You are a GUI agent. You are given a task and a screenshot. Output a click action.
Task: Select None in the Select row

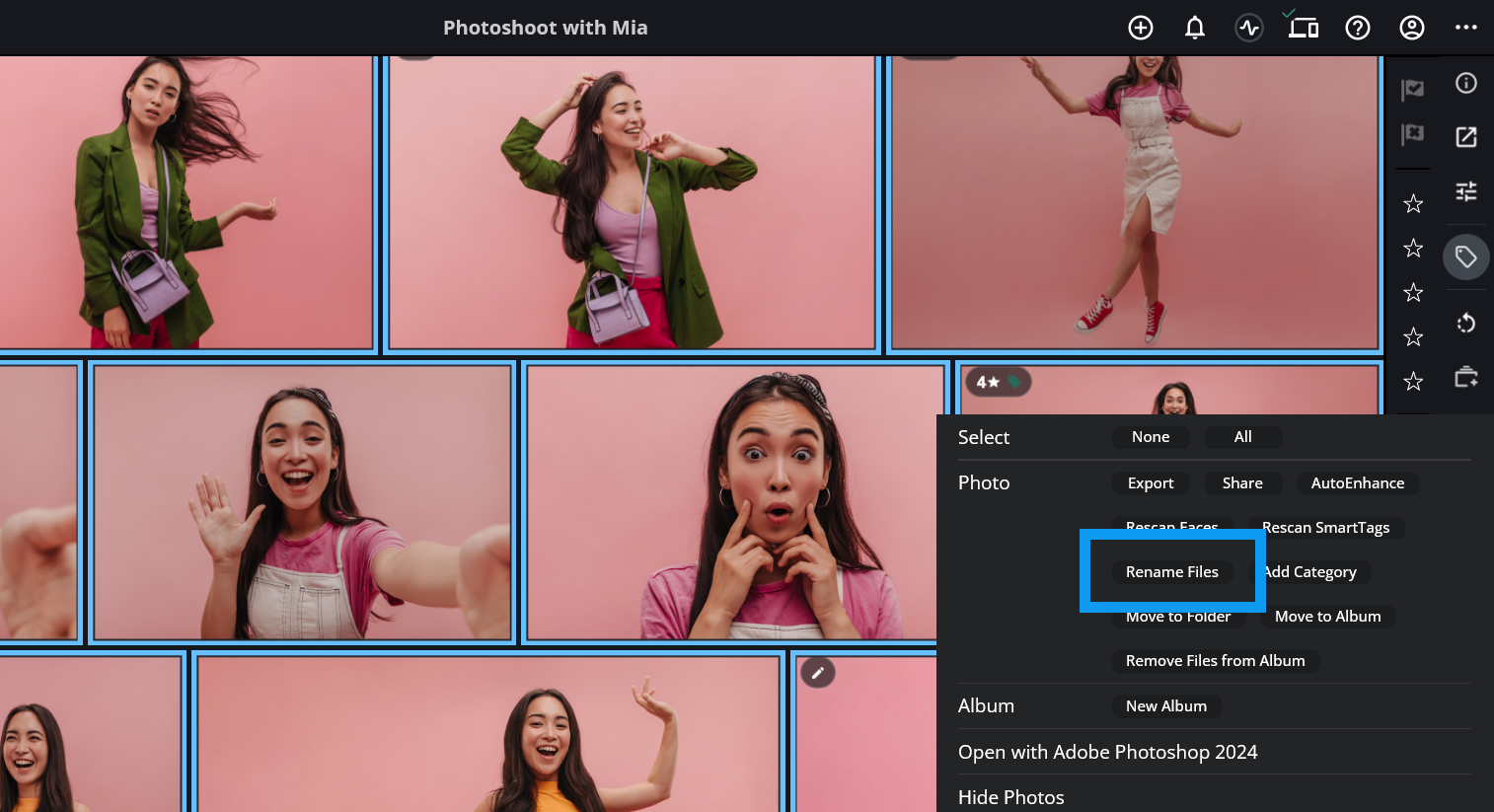[x=1151, y=437]
